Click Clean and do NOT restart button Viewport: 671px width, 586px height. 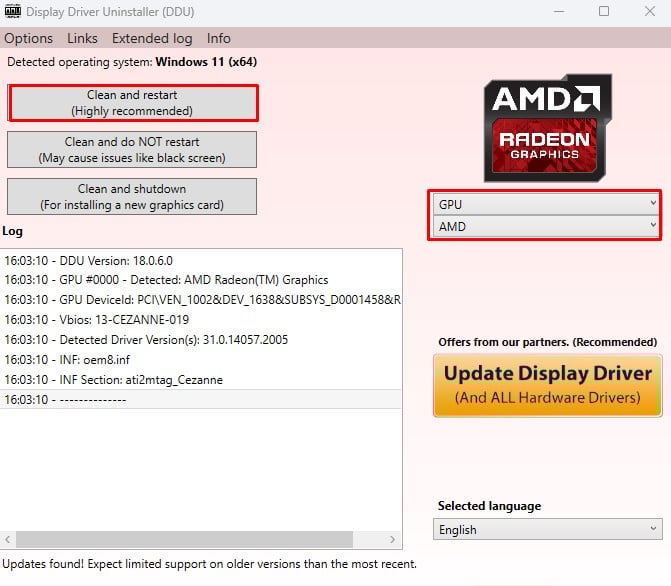[x=132, y=150]
